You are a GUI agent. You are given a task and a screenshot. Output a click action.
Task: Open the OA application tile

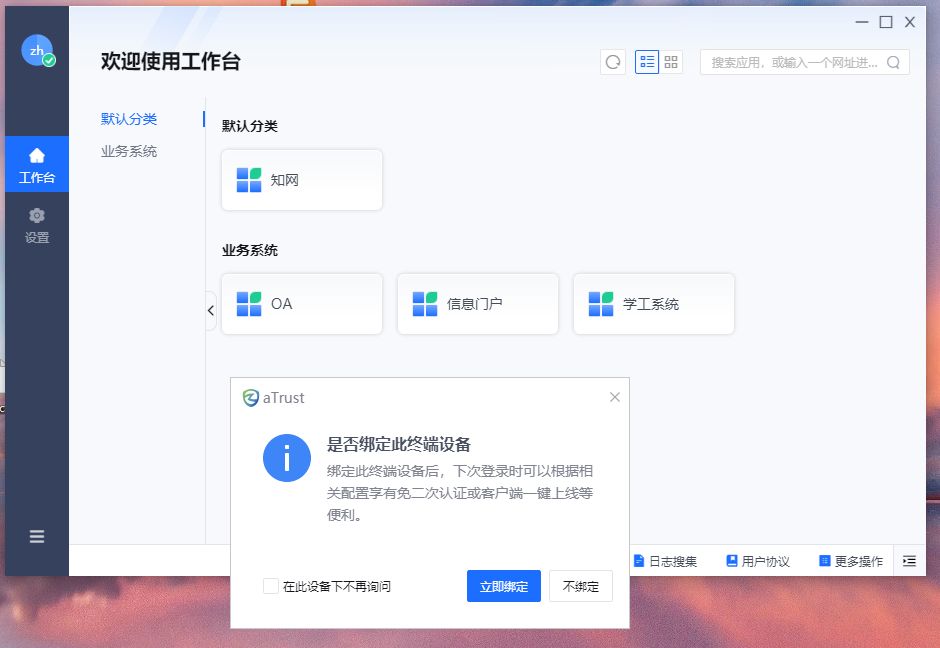(302, 304)
